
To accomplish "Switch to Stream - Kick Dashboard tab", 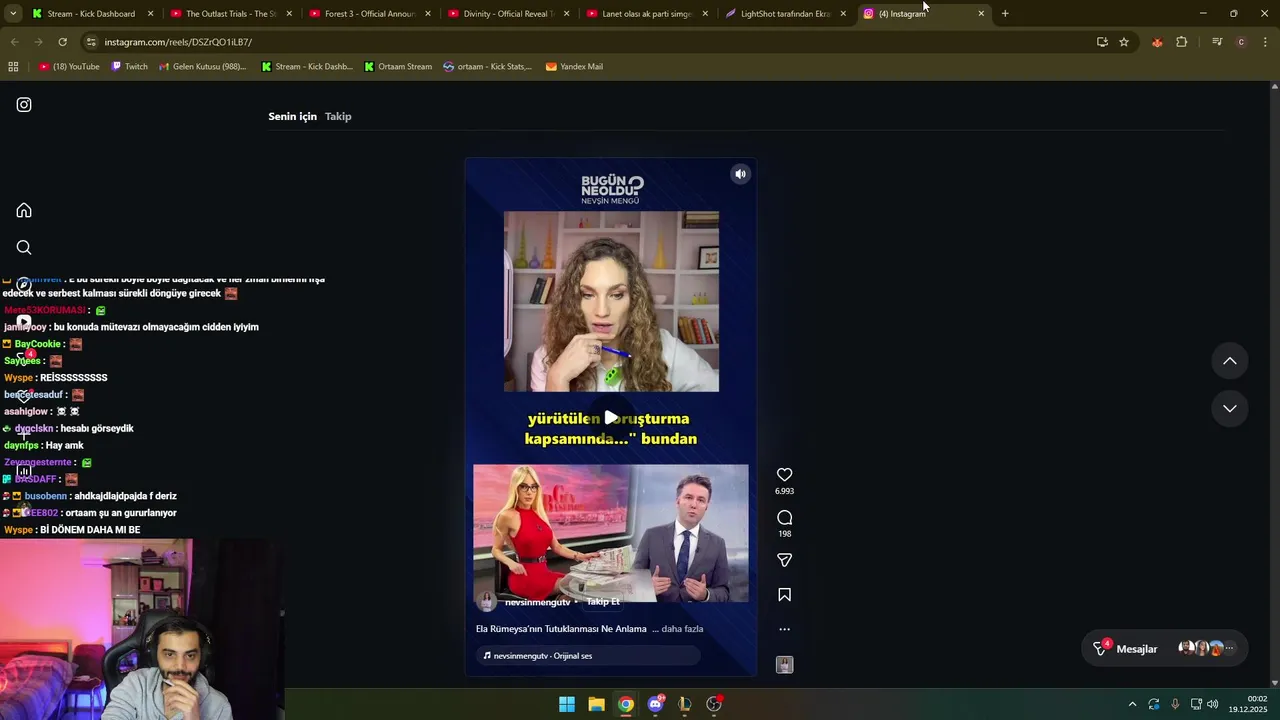I will click(91, 14).
